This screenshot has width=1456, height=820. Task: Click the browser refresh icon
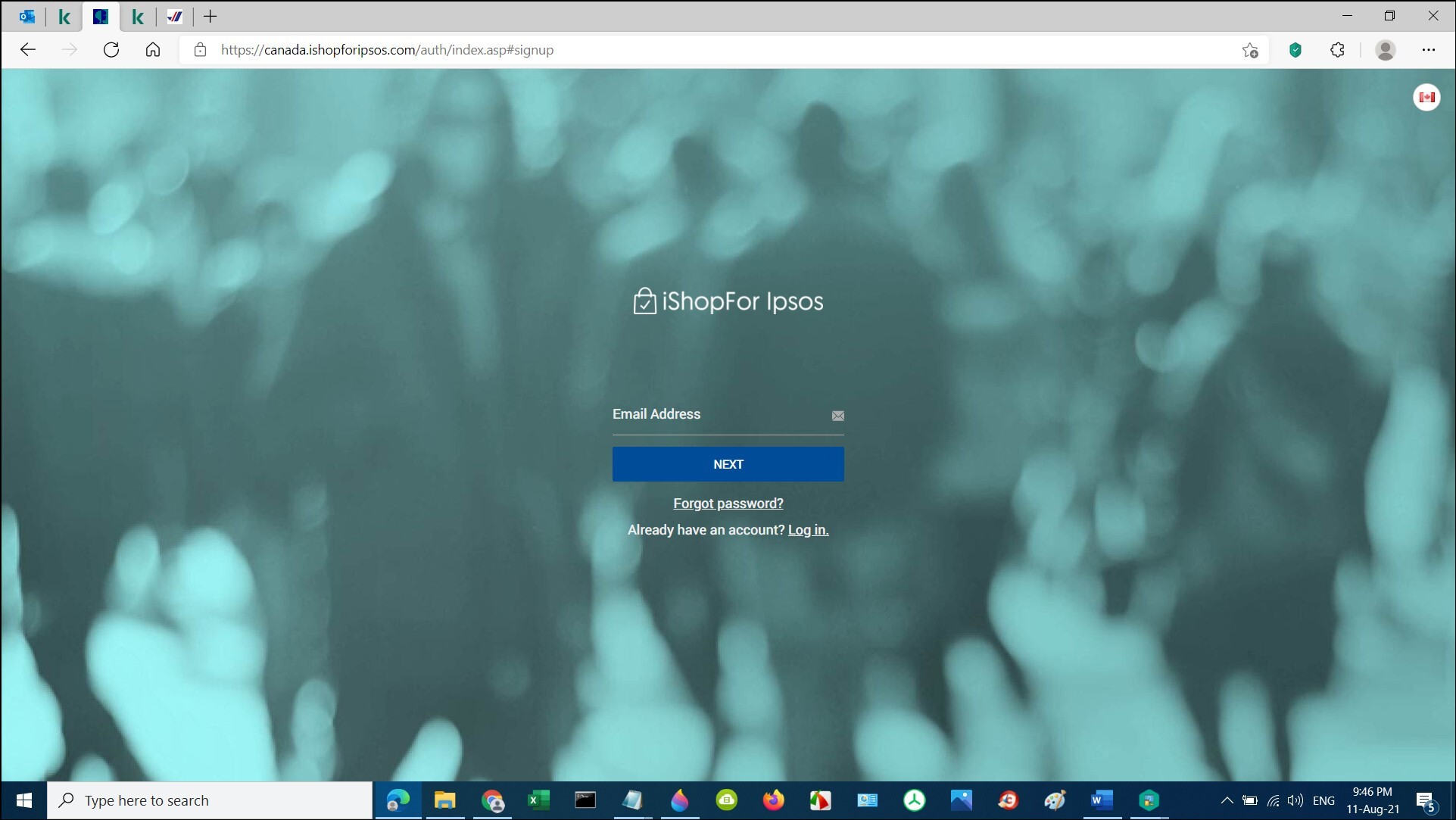111,50
